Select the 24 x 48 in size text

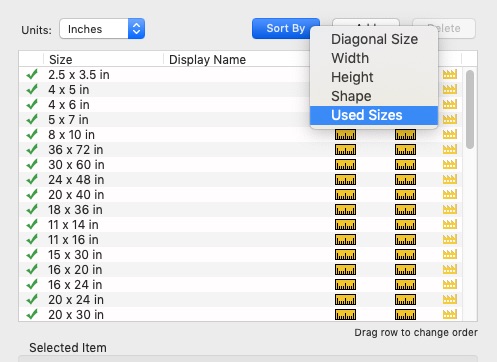pyautogui.click(x=76, y=180)
